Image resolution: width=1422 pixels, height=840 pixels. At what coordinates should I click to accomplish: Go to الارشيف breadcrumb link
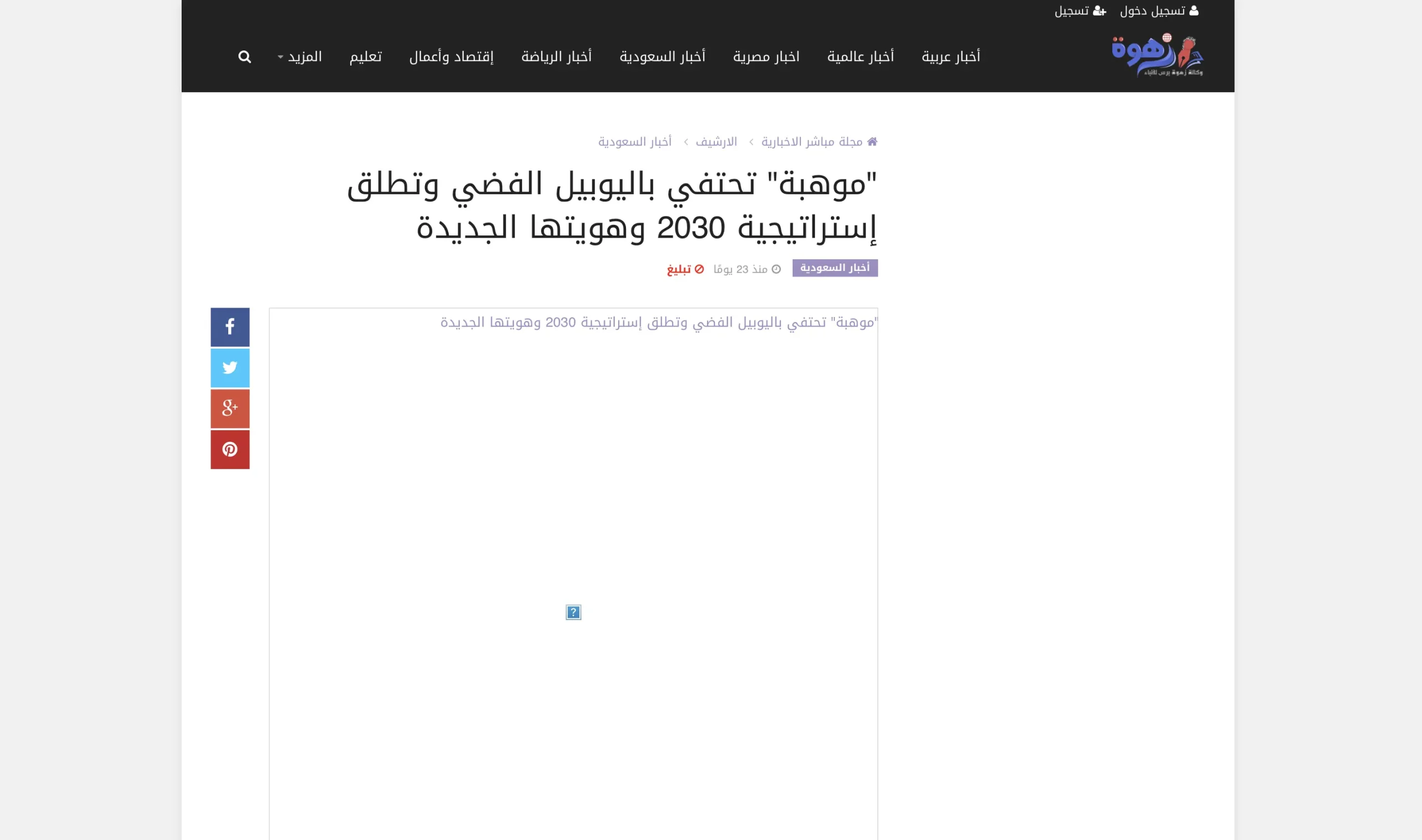coord(717,142)
